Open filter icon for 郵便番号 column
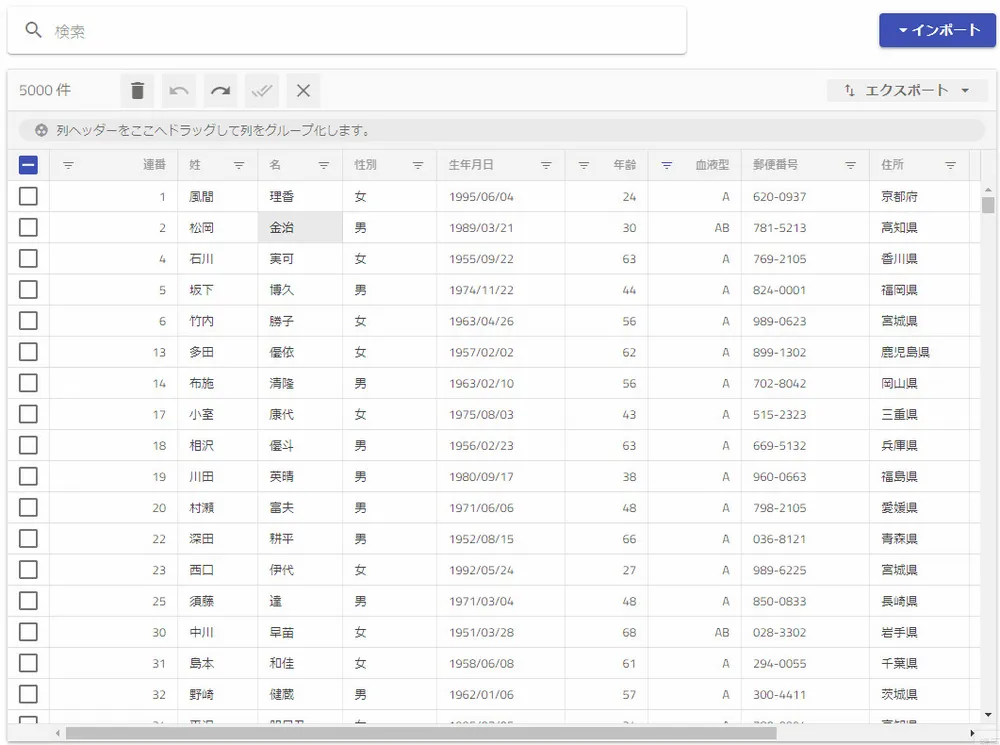The width and height of the screenshot is (1000, 745). 850,166
